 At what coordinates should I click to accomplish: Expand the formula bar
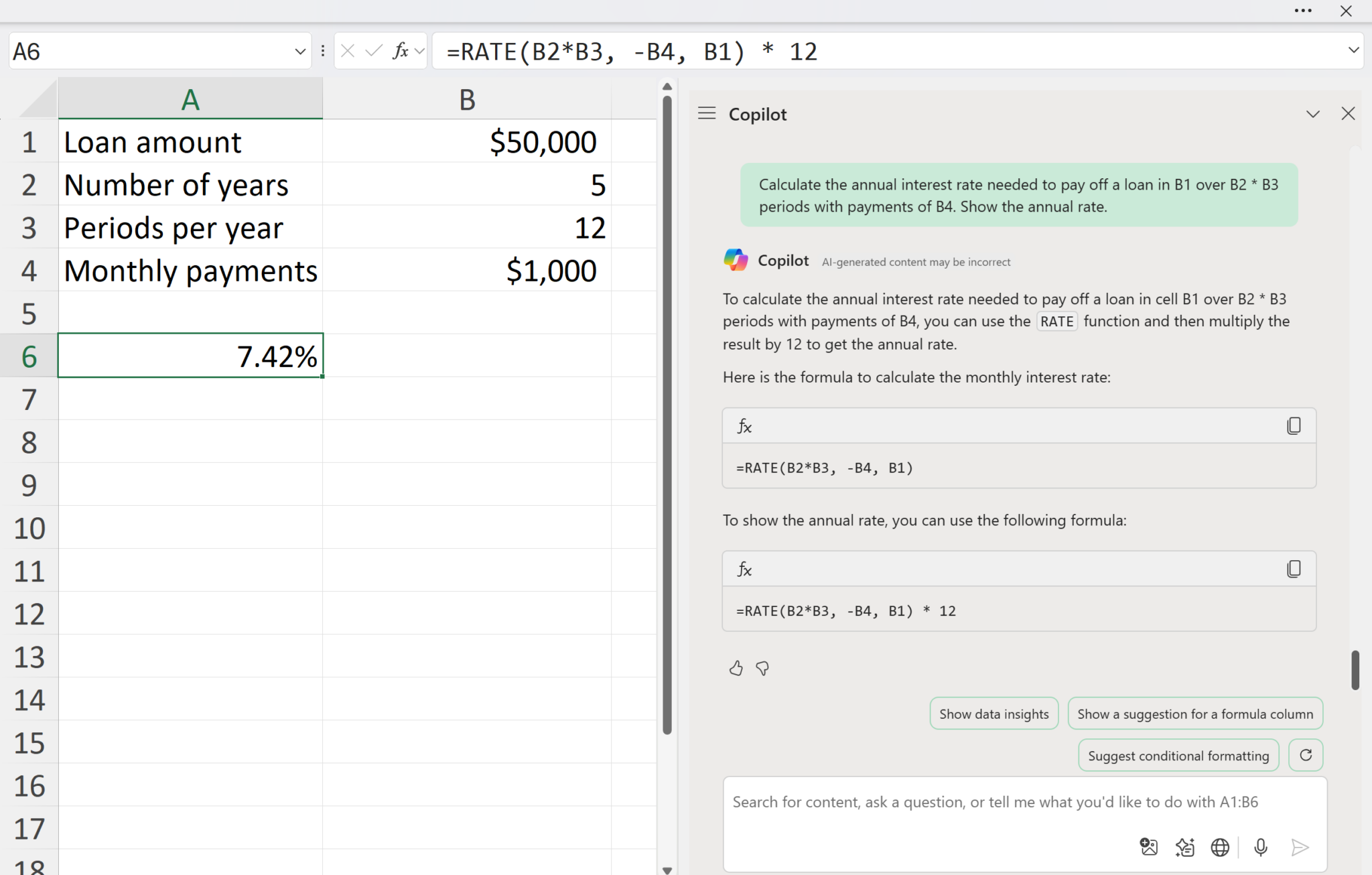pyautogui.click(x=1353, y=50)
